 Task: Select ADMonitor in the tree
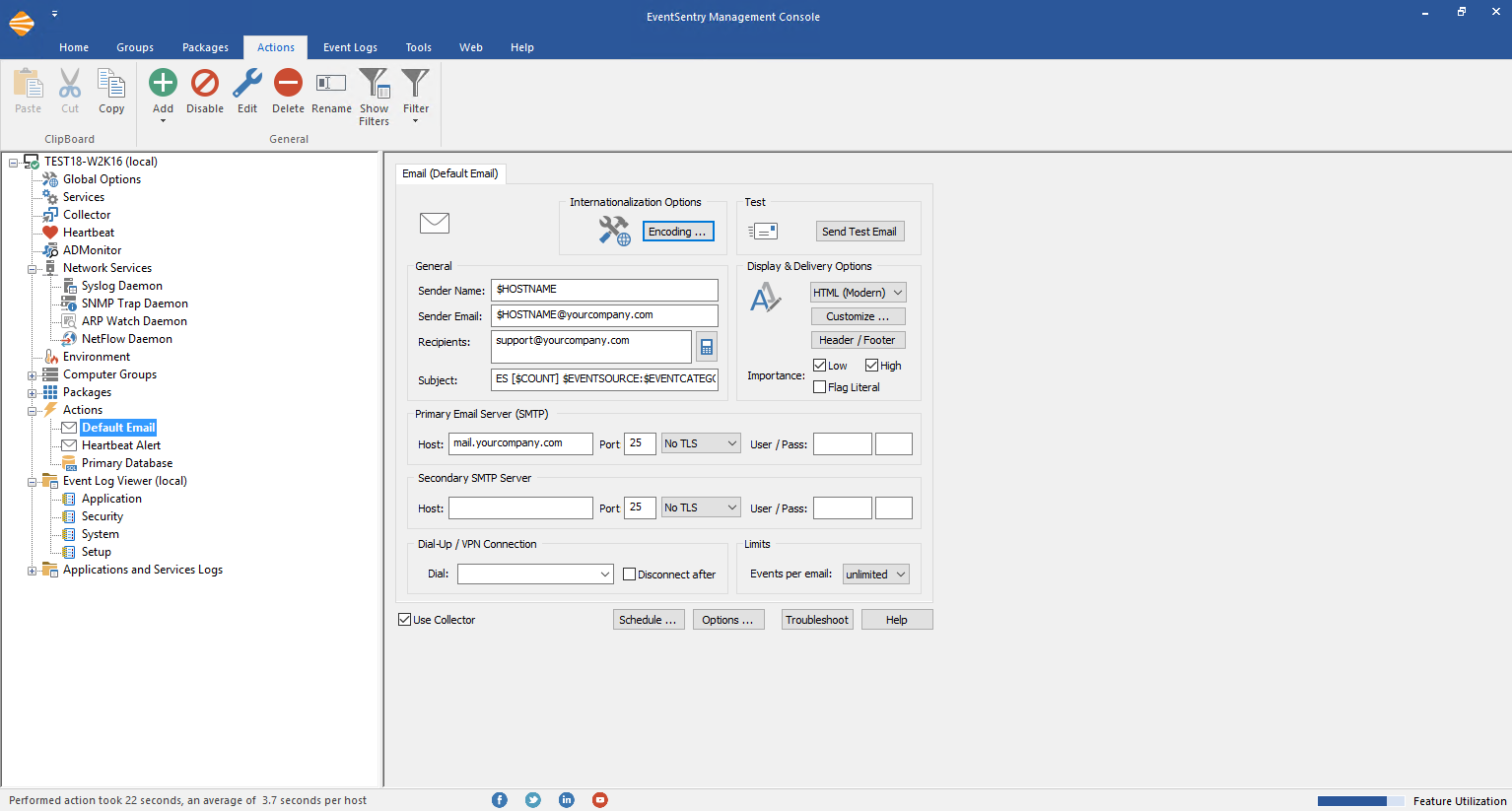[92, 250]
